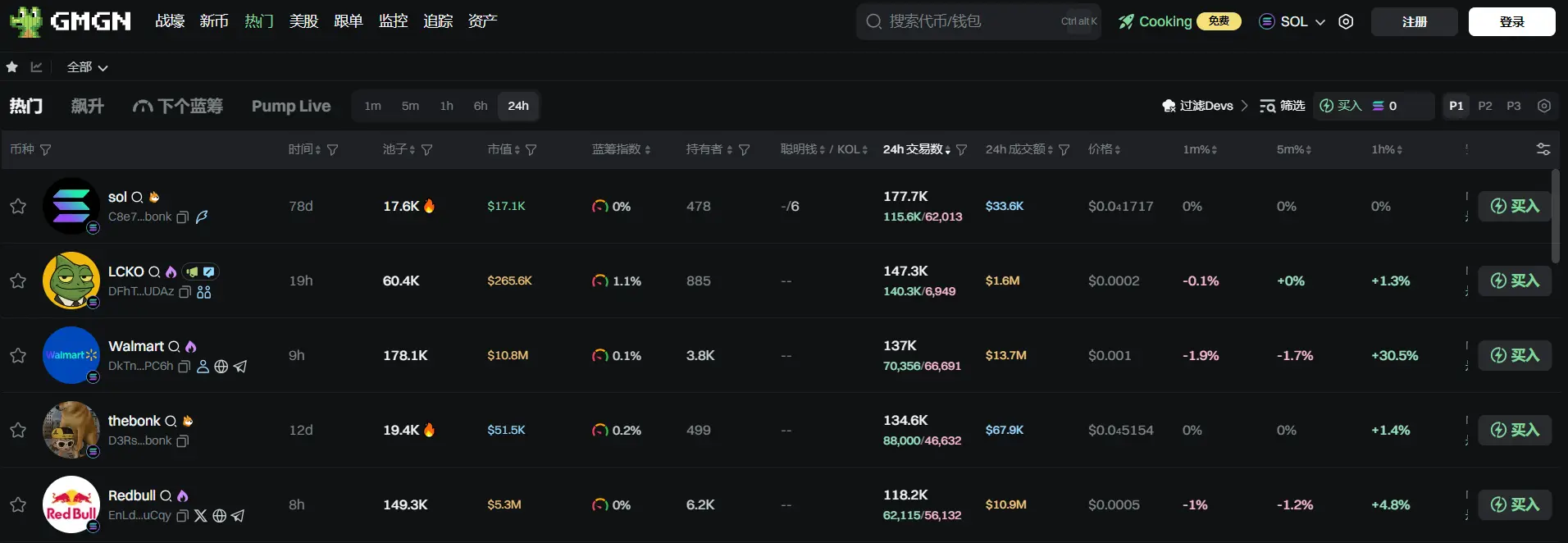Image resolution: width=1568 pixels, height=543 pixels.
Task: Expand the SOL chain selector dropdown
Action: 1292,21
